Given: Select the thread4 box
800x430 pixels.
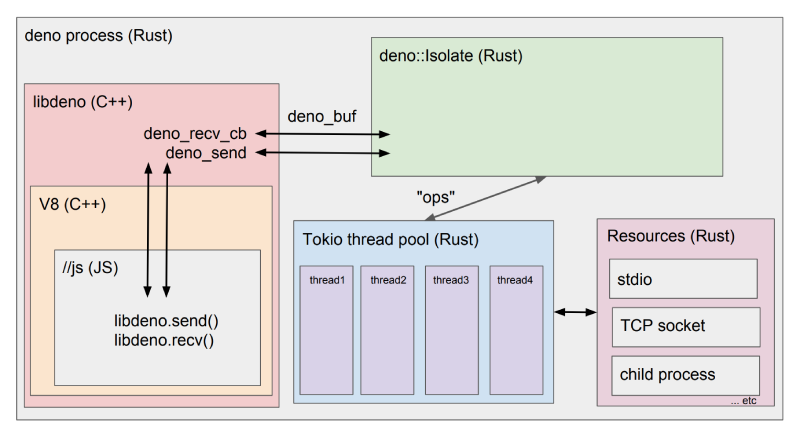Looking at the screenshot, I should pyautogui.click(x=516, y=330).
